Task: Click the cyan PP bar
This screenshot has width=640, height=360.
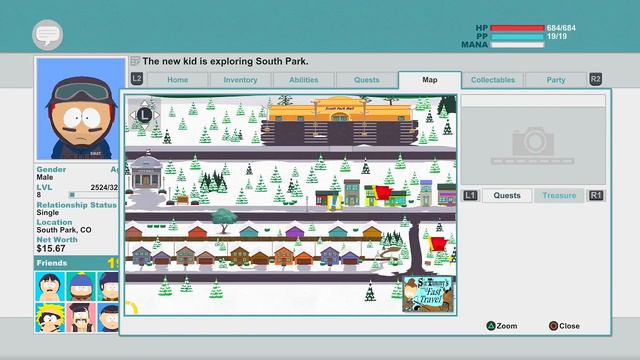Action: tap(517, 36)
